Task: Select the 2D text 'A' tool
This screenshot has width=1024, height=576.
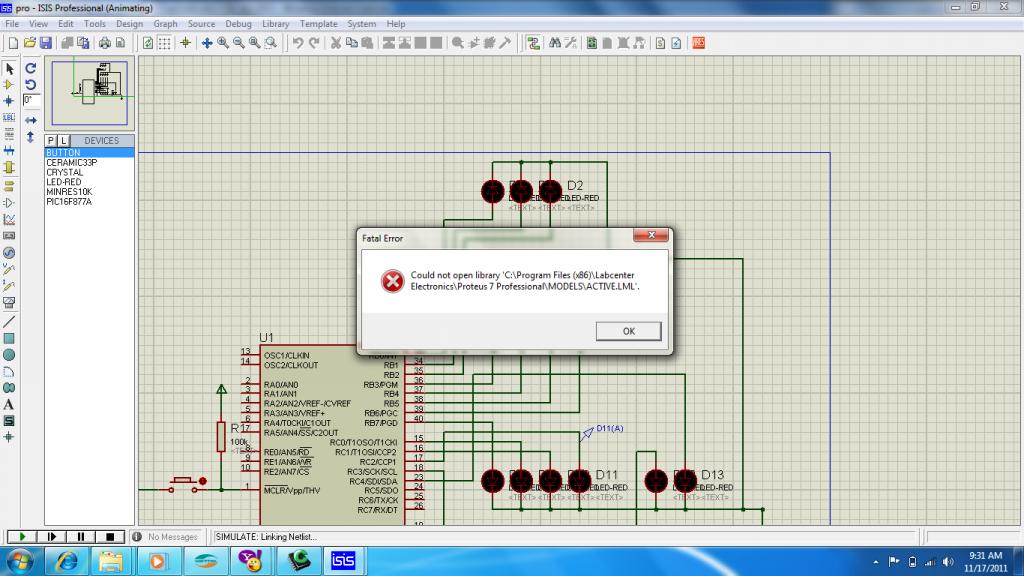Action: tap(9, 405)
